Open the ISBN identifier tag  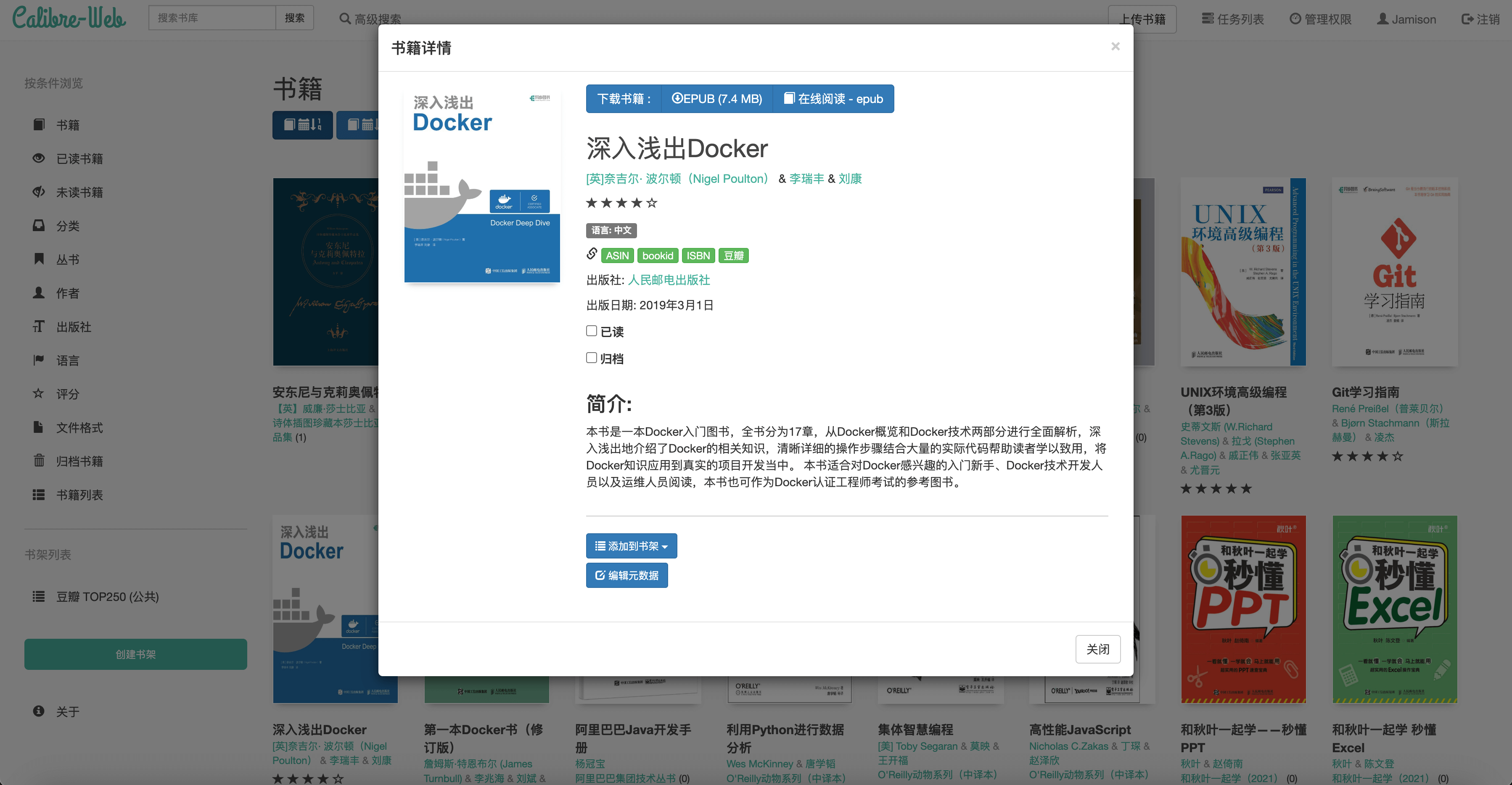[698, 256]
